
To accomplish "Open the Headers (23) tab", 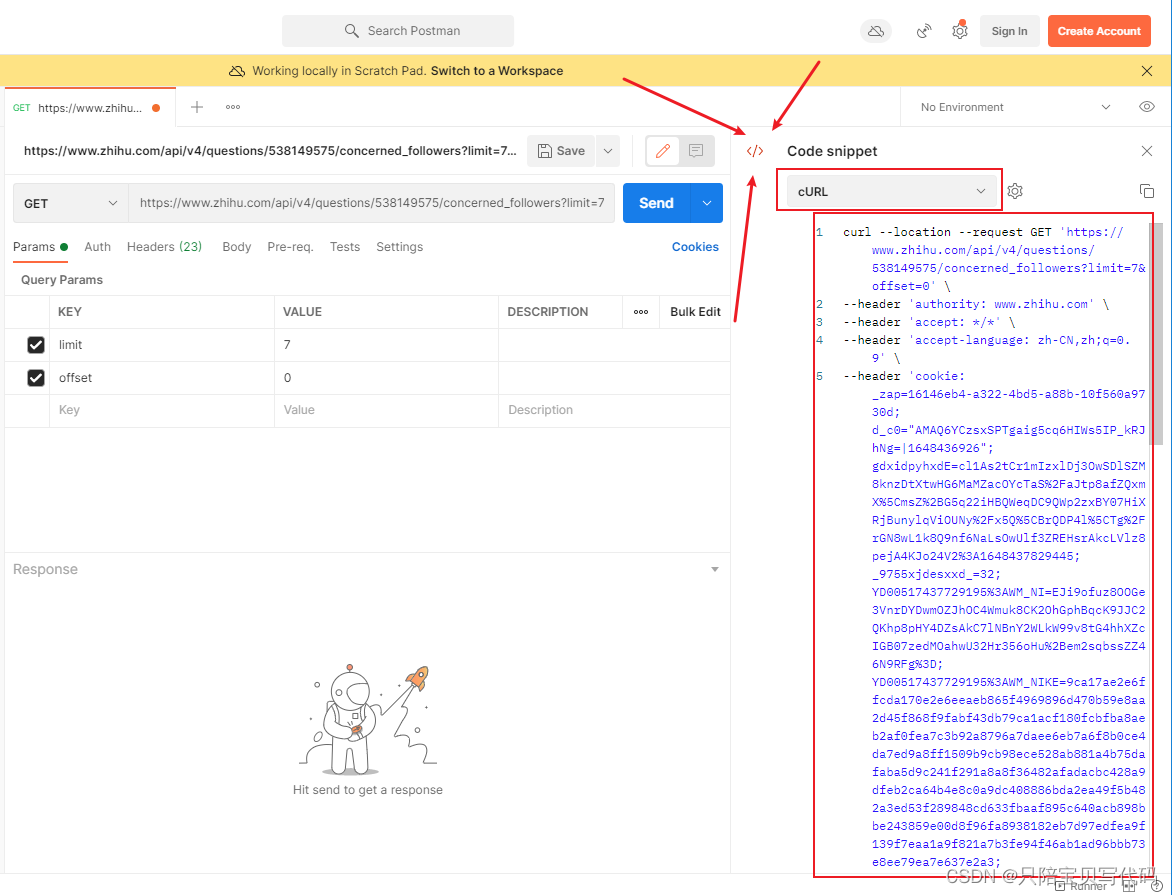I will coord(164,247).
